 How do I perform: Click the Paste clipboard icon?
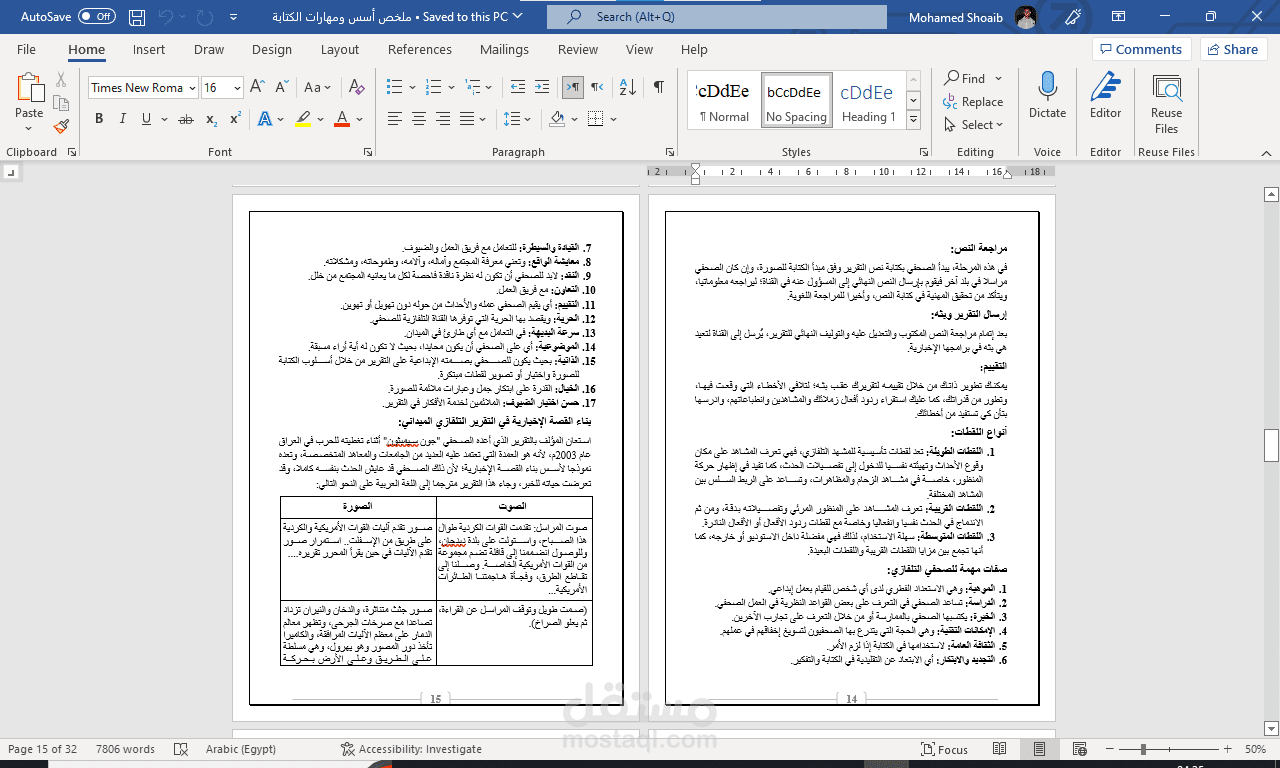point(29,88)
